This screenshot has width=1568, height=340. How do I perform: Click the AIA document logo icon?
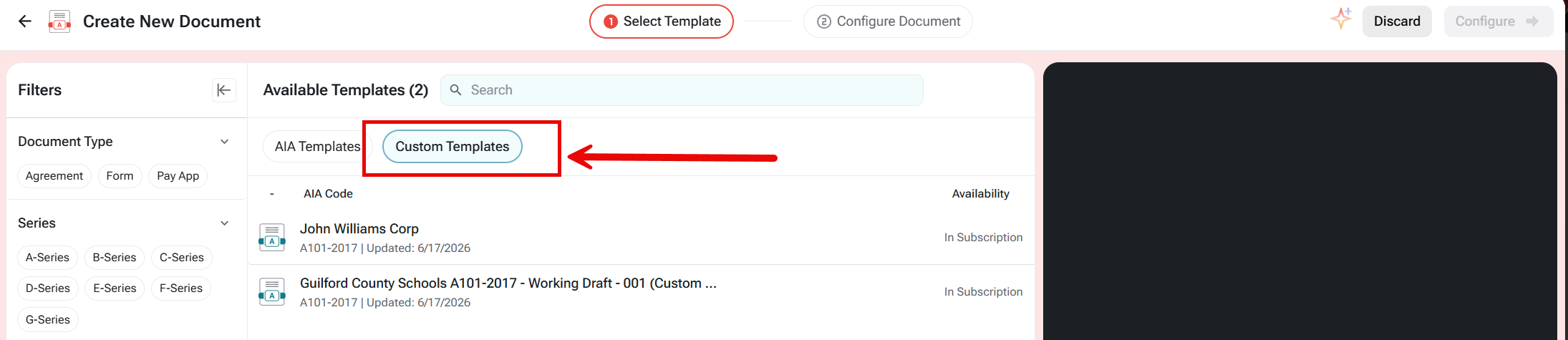59,21
